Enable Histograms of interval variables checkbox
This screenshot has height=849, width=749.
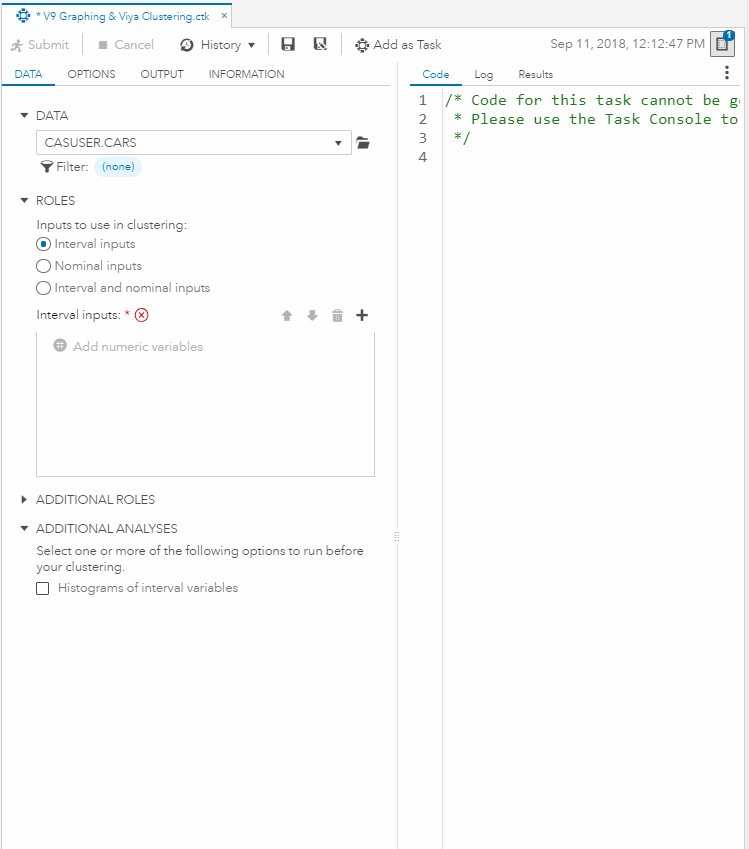click(x=43, y=589)
